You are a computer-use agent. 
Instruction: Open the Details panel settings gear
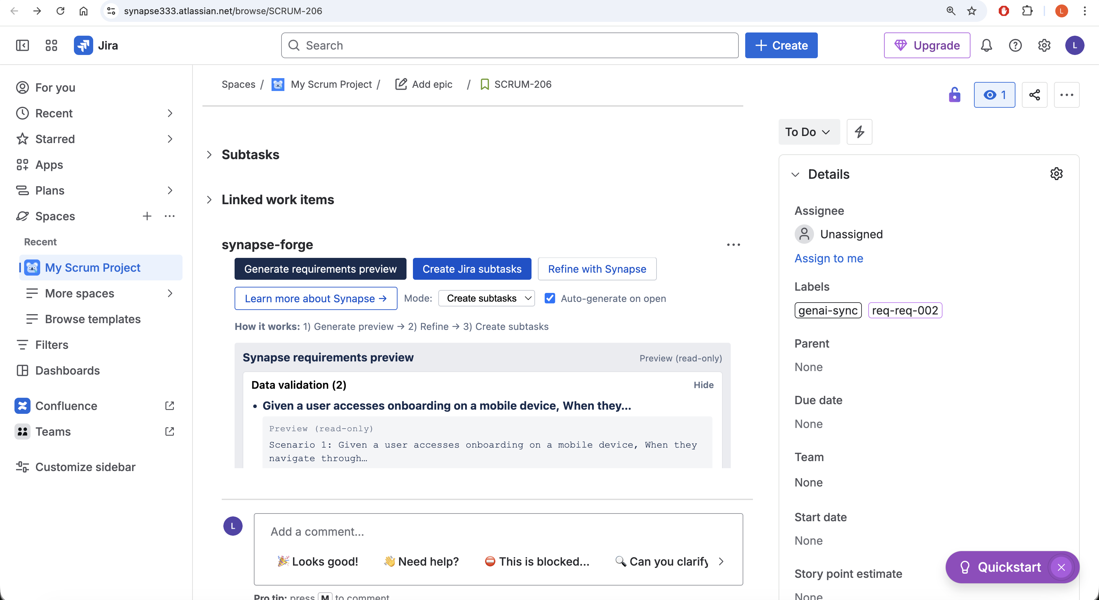[1056, 174]
